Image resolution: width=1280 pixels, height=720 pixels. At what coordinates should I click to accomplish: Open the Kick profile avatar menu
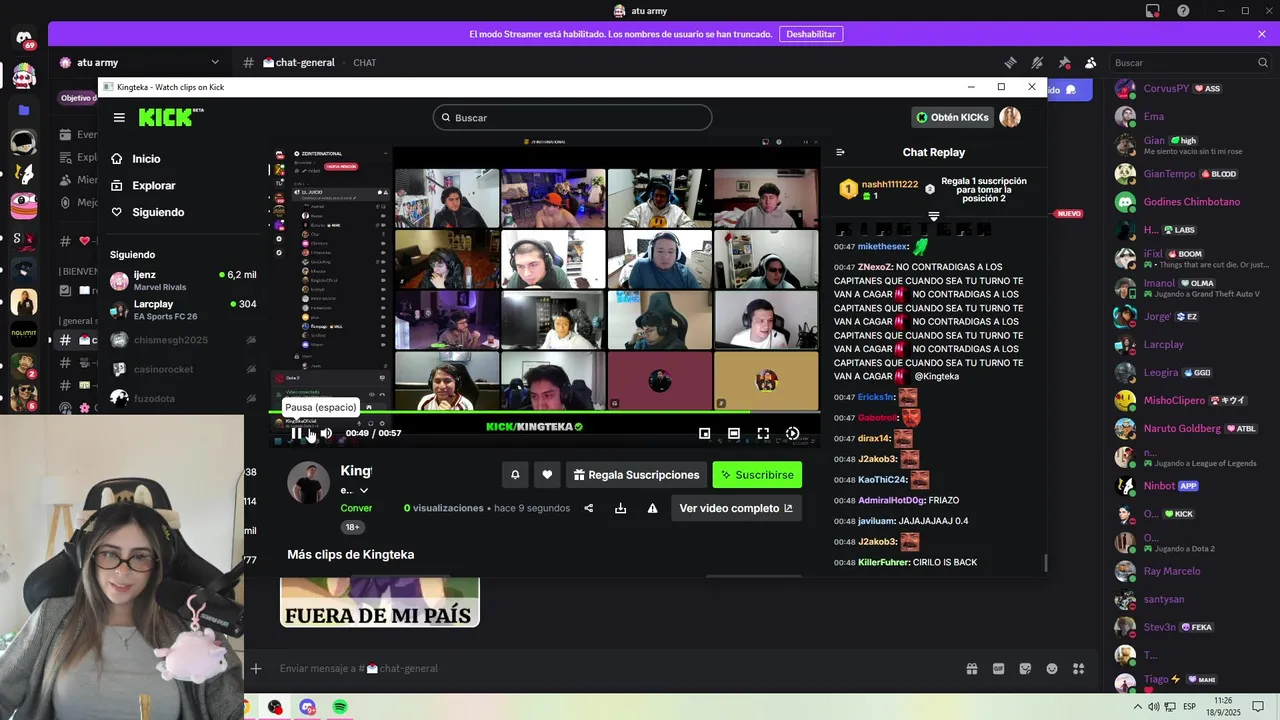(x=1010, y=117)
